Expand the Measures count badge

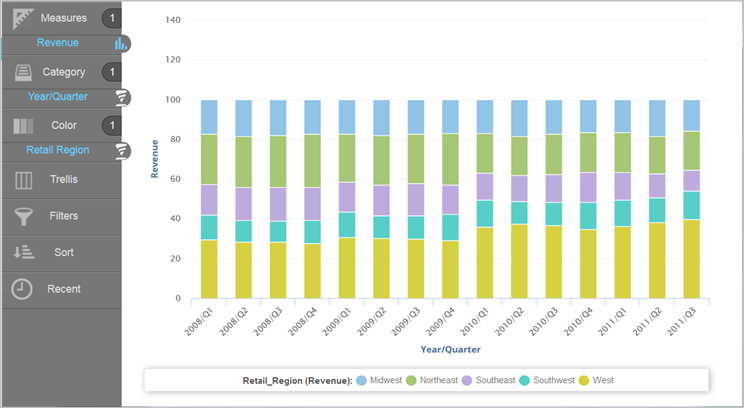pos(112,18)
